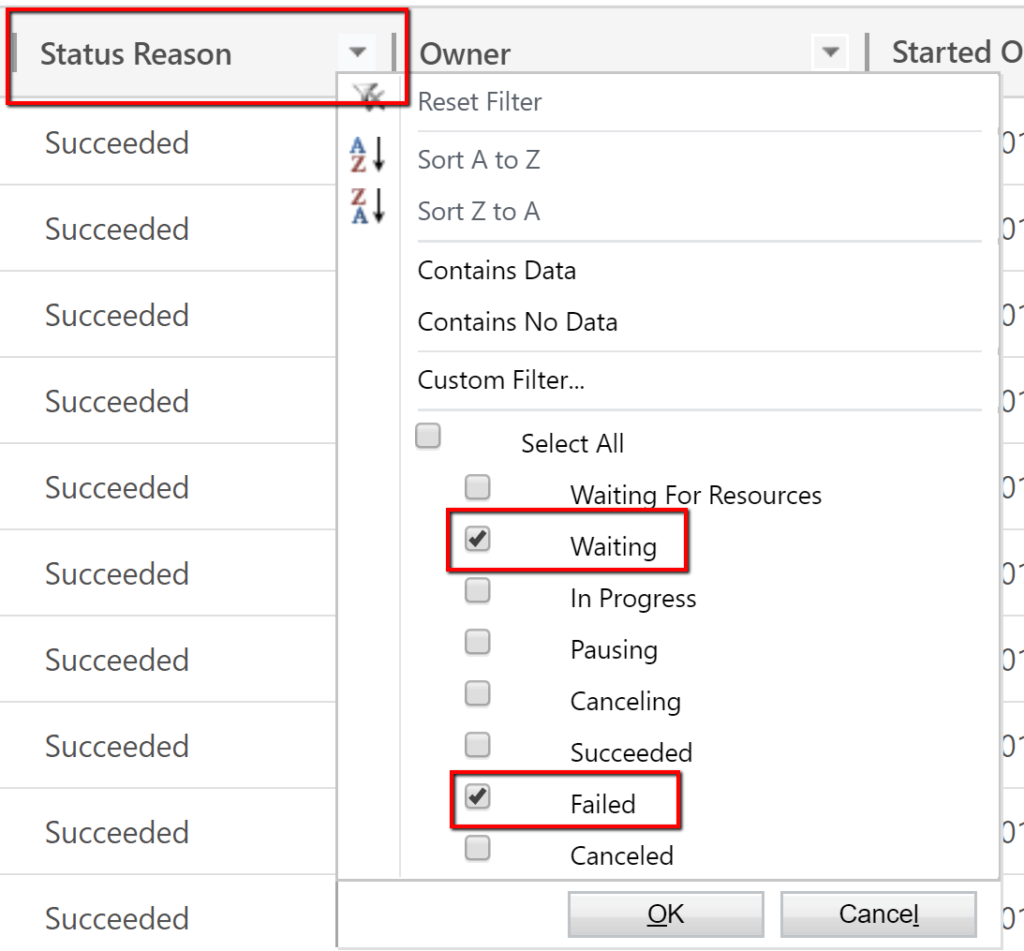The width and height of the screenshot is (1024, 951).
Task: Open the Owner column filter dropdown
Action: pyautogui.click(x=830, y=53)
